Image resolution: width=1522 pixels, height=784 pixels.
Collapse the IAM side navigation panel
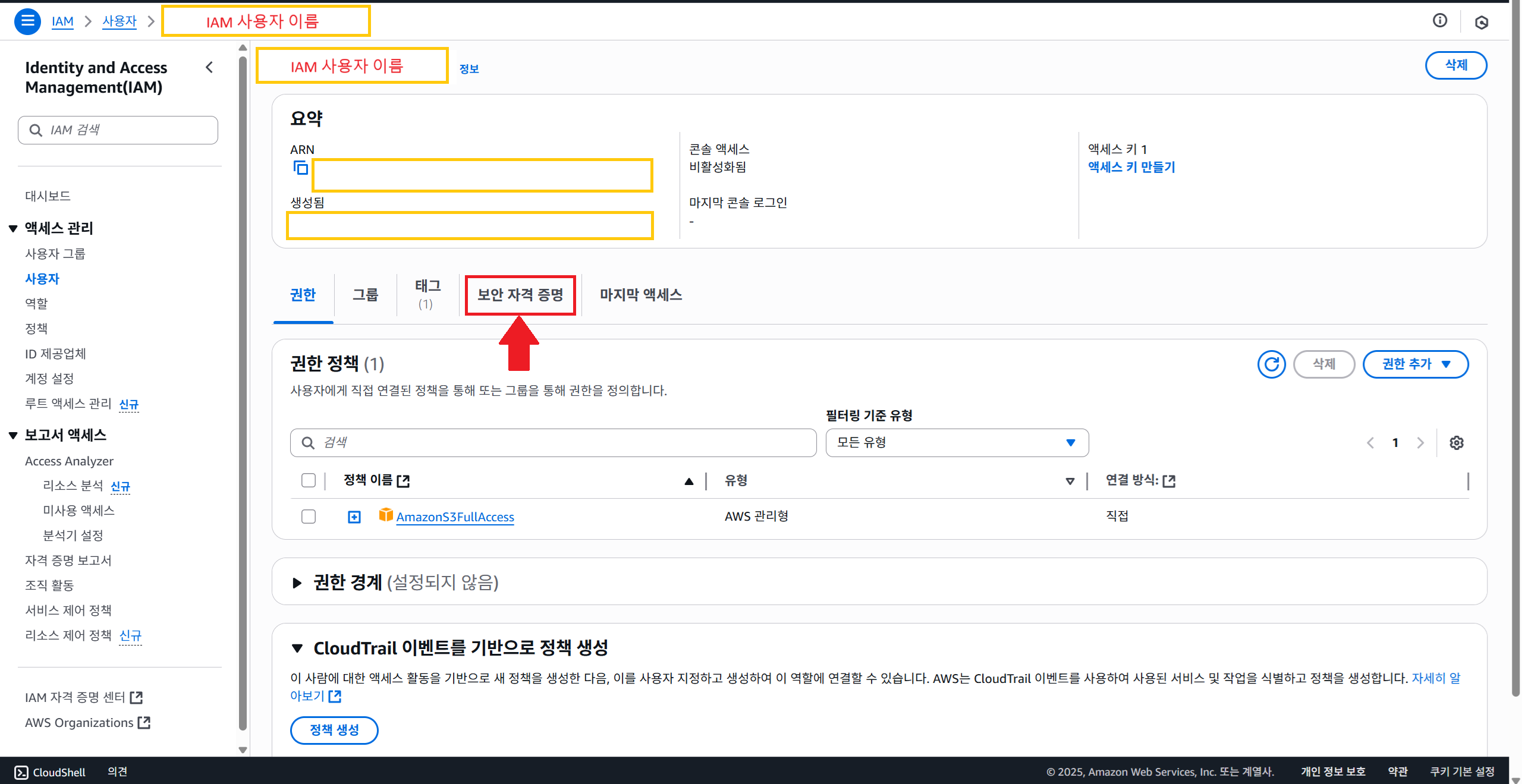coord(209,68)
